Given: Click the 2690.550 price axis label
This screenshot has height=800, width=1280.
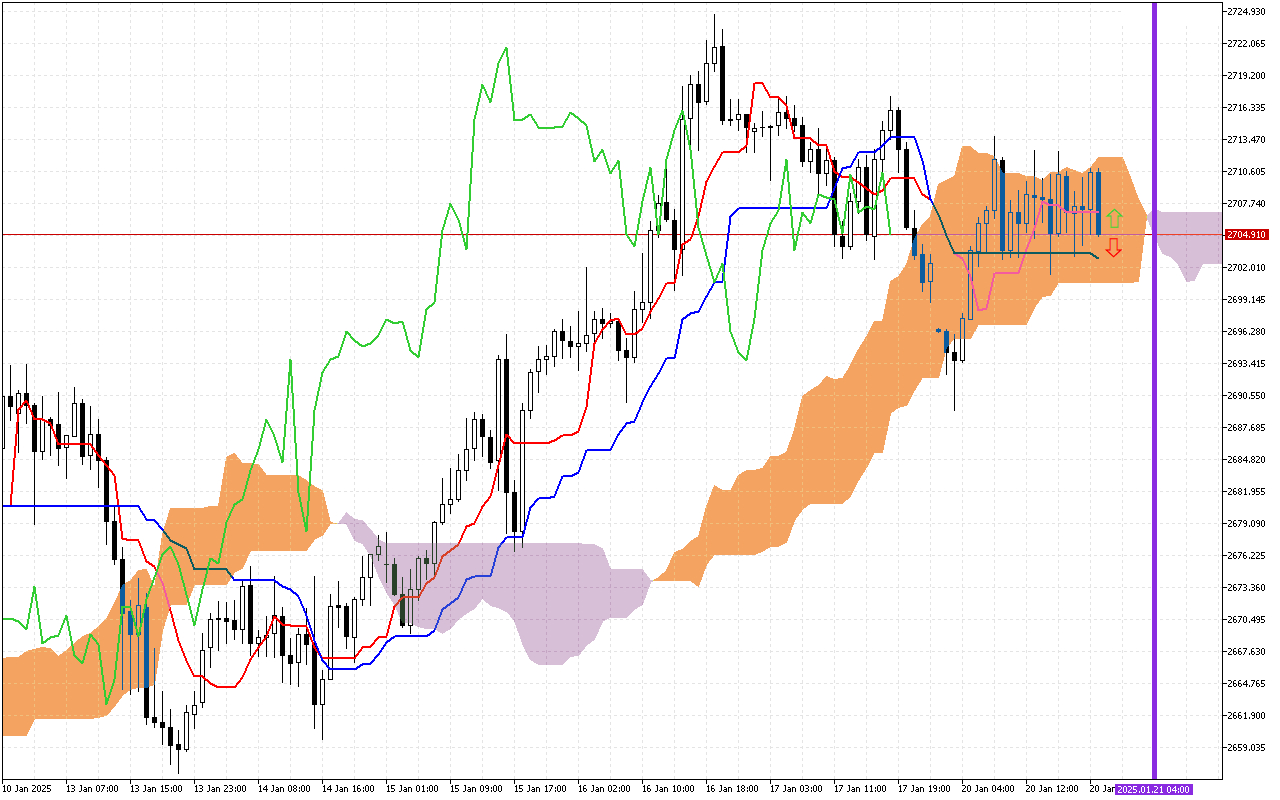Looking at the screenshot, I should (x=1247, y=396).
